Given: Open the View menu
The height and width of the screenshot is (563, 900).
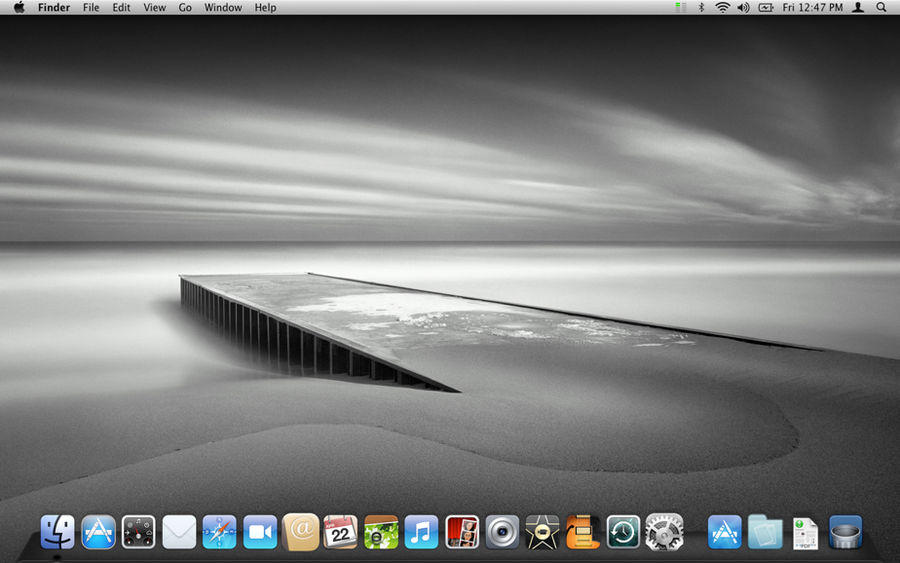Looking at the screenshot, I should pos(154,7).
